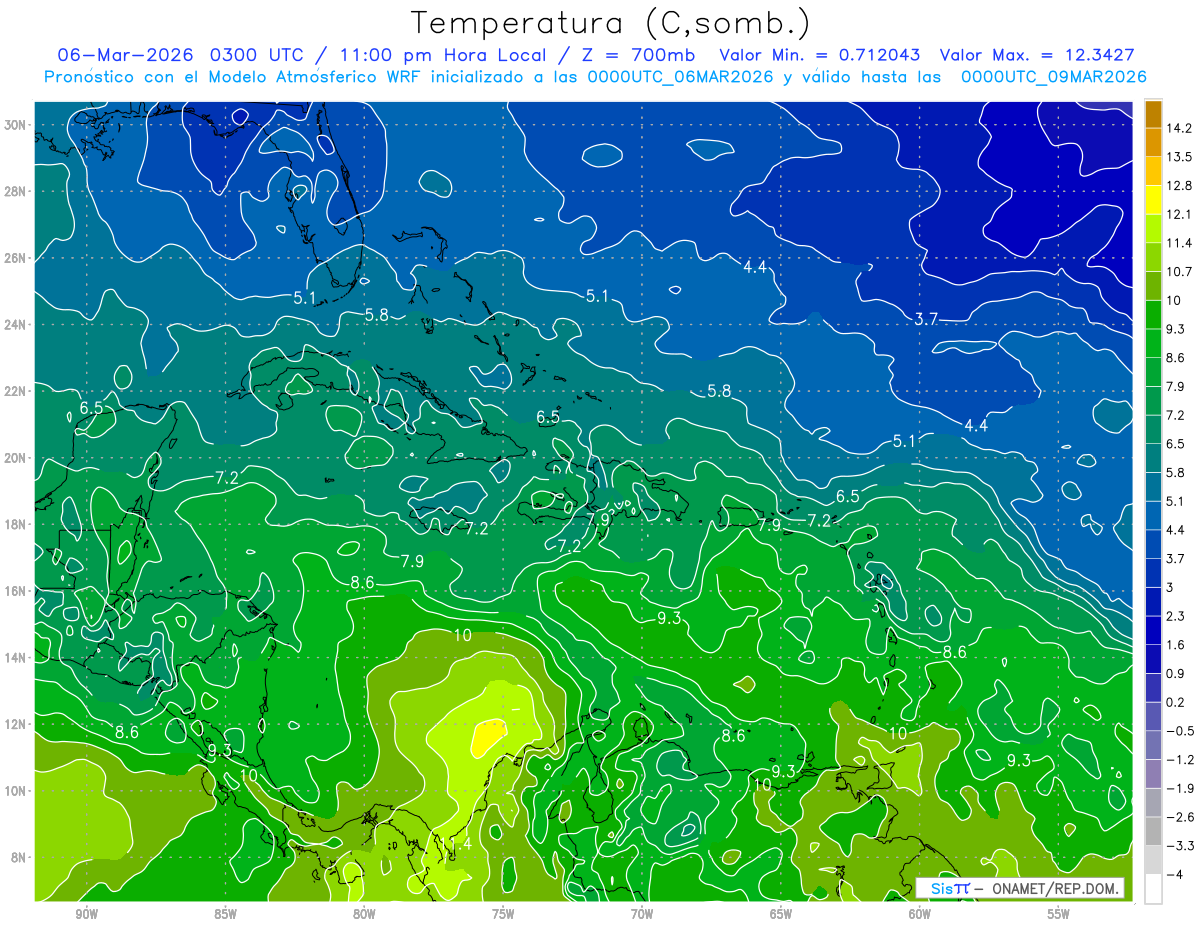Click the -0.5 tick label on the color scale
This screenshot has height=927, width=1200.
click(x=1180, y=731)
